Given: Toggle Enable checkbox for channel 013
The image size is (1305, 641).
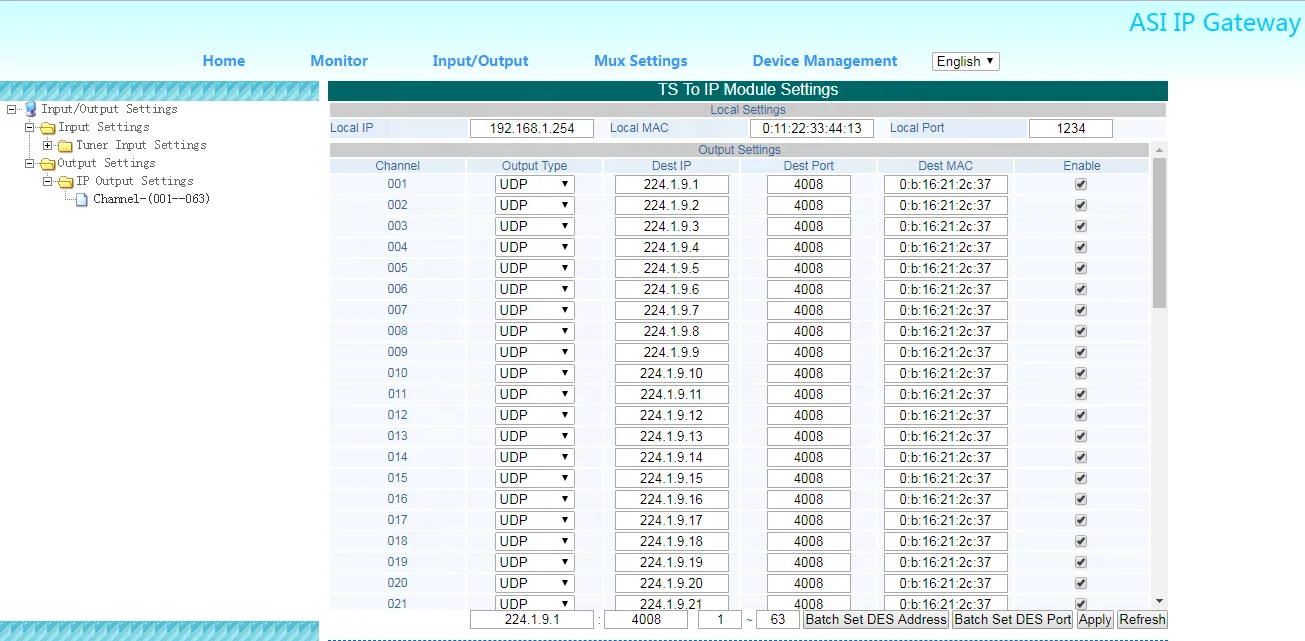Looking at the screenshot, I should click(1081, 436).
